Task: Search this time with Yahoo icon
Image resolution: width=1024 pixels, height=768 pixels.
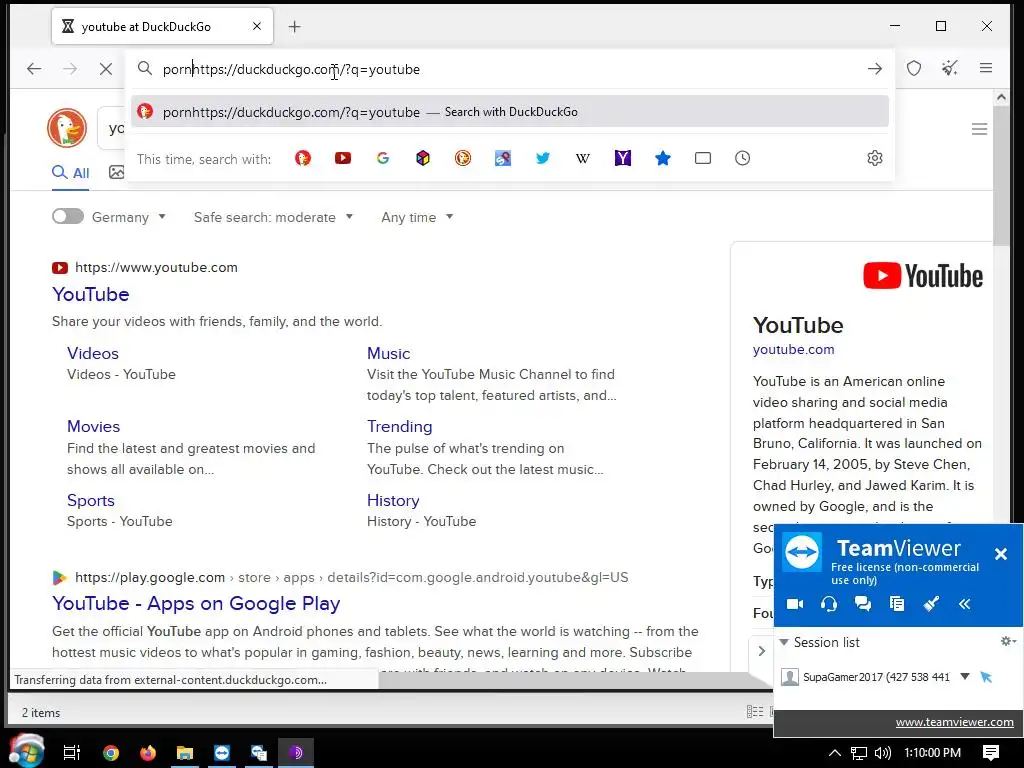Action: pyautogui.click(x=623, y=158)
